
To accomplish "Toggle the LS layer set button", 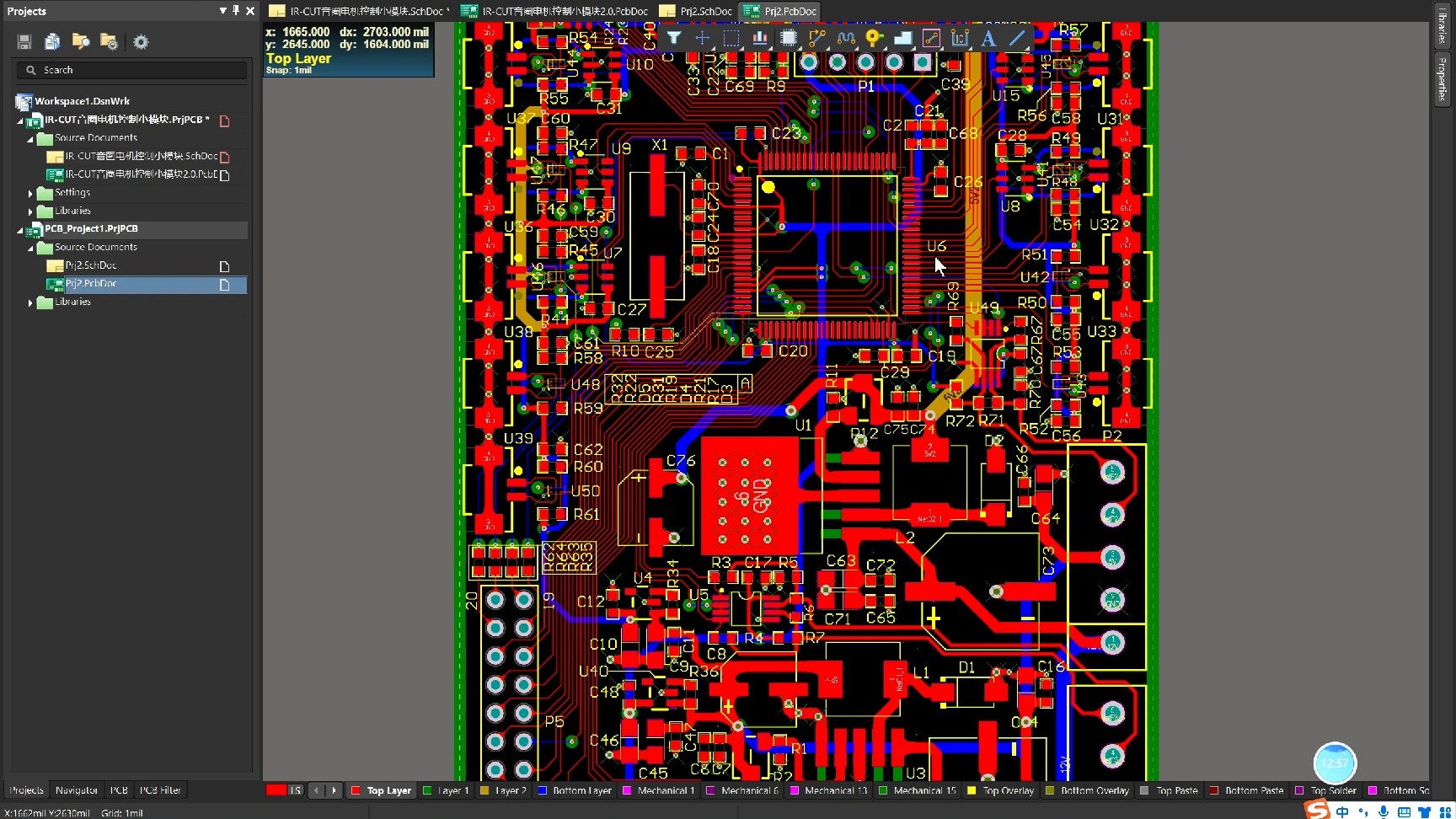I will [295, 790].
